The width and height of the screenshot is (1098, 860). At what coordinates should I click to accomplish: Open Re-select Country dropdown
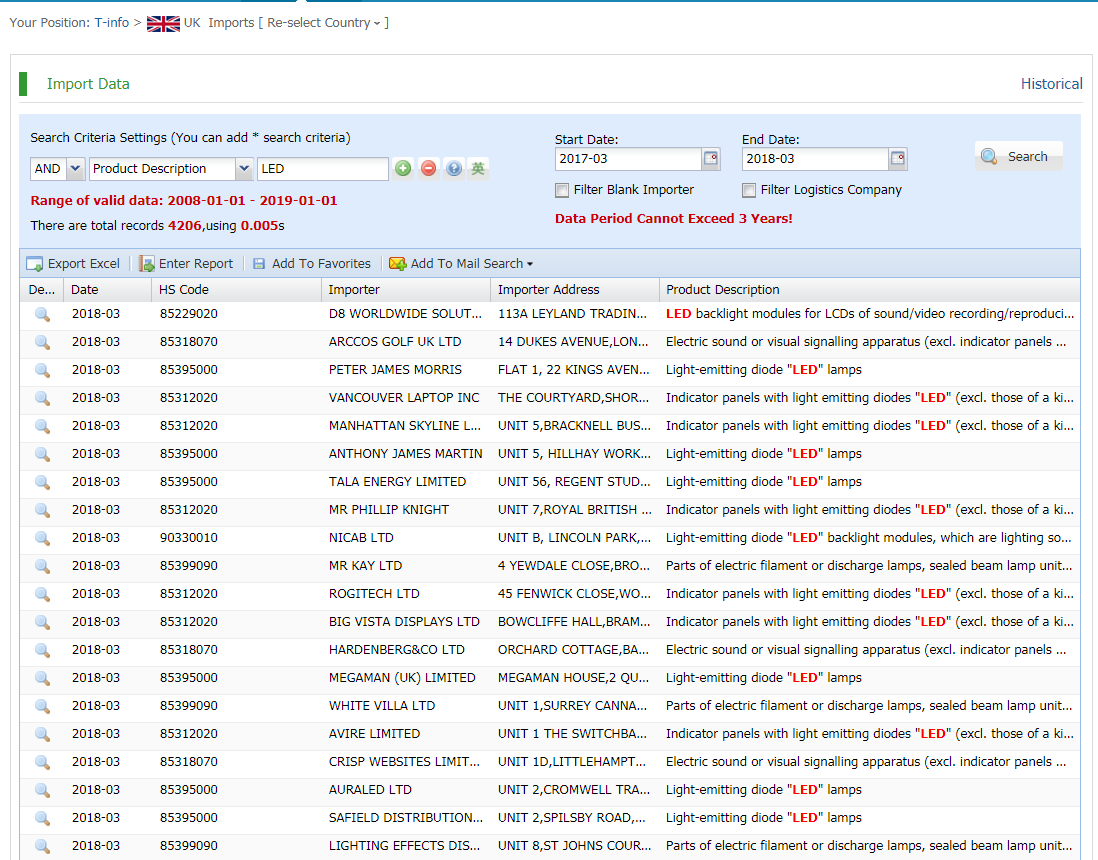coord(323,23)
